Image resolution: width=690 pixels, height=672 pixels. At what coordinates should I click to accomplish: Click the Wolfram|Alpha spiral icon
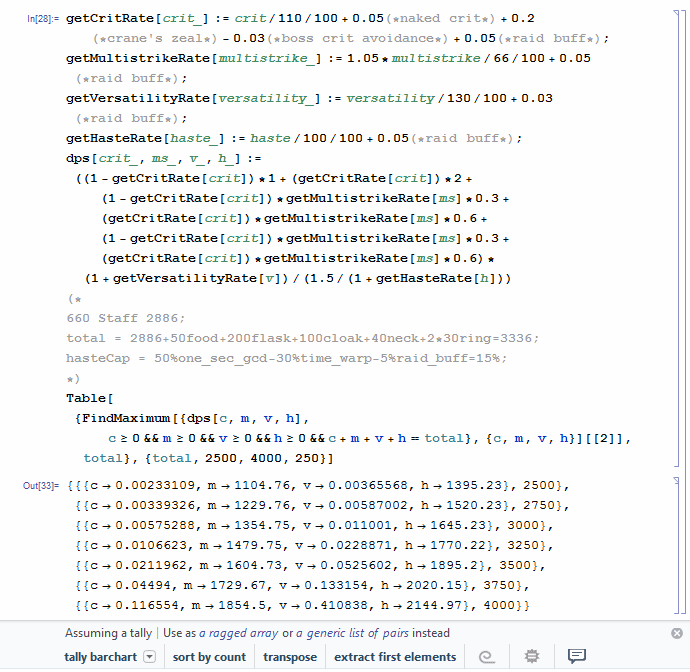coord(490,657)
